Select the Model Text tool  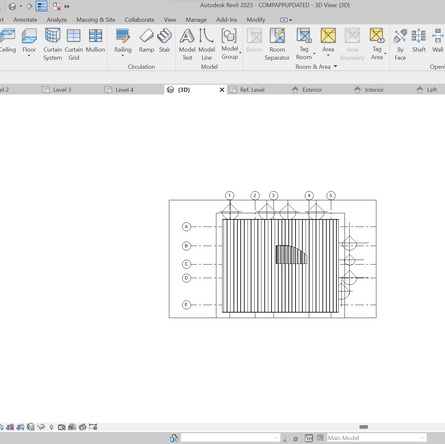pos(187,44)
